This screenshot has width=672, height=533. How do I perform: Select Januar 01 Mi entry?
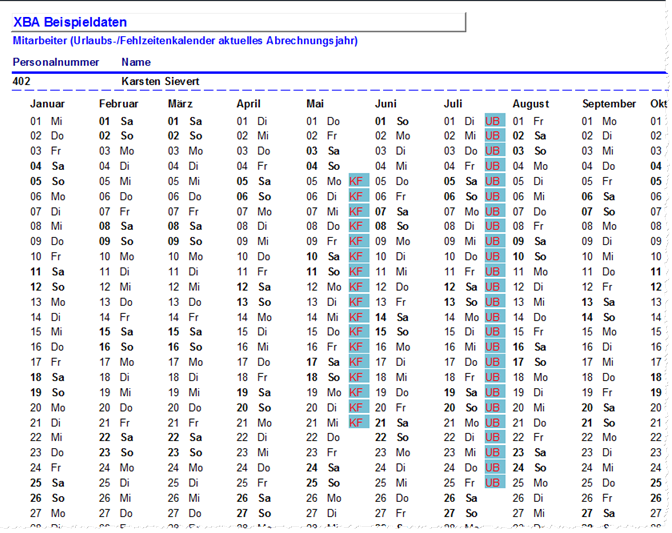46,121
